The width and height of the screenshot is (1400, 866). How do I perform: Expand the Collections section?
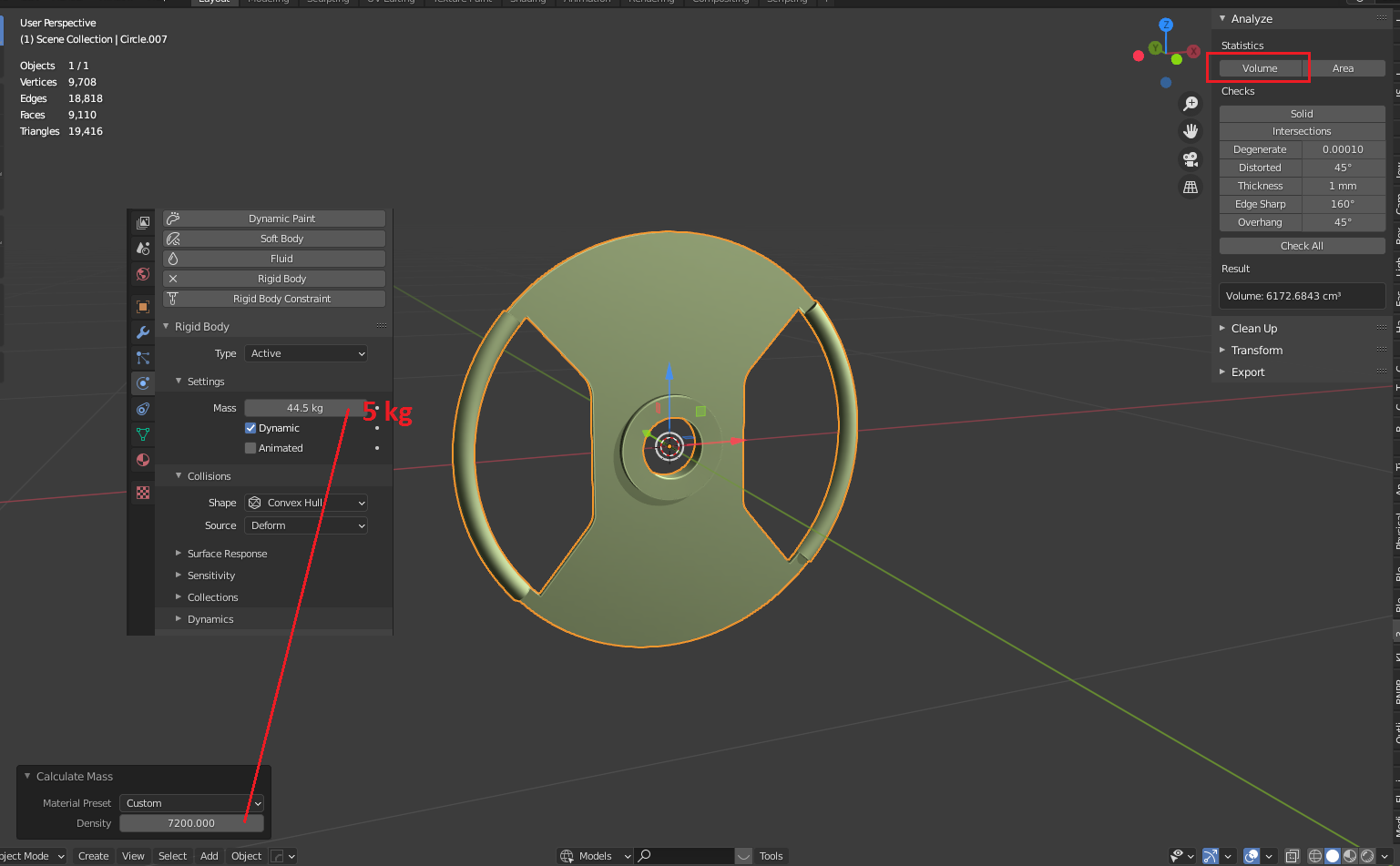(x=212, y=597)
